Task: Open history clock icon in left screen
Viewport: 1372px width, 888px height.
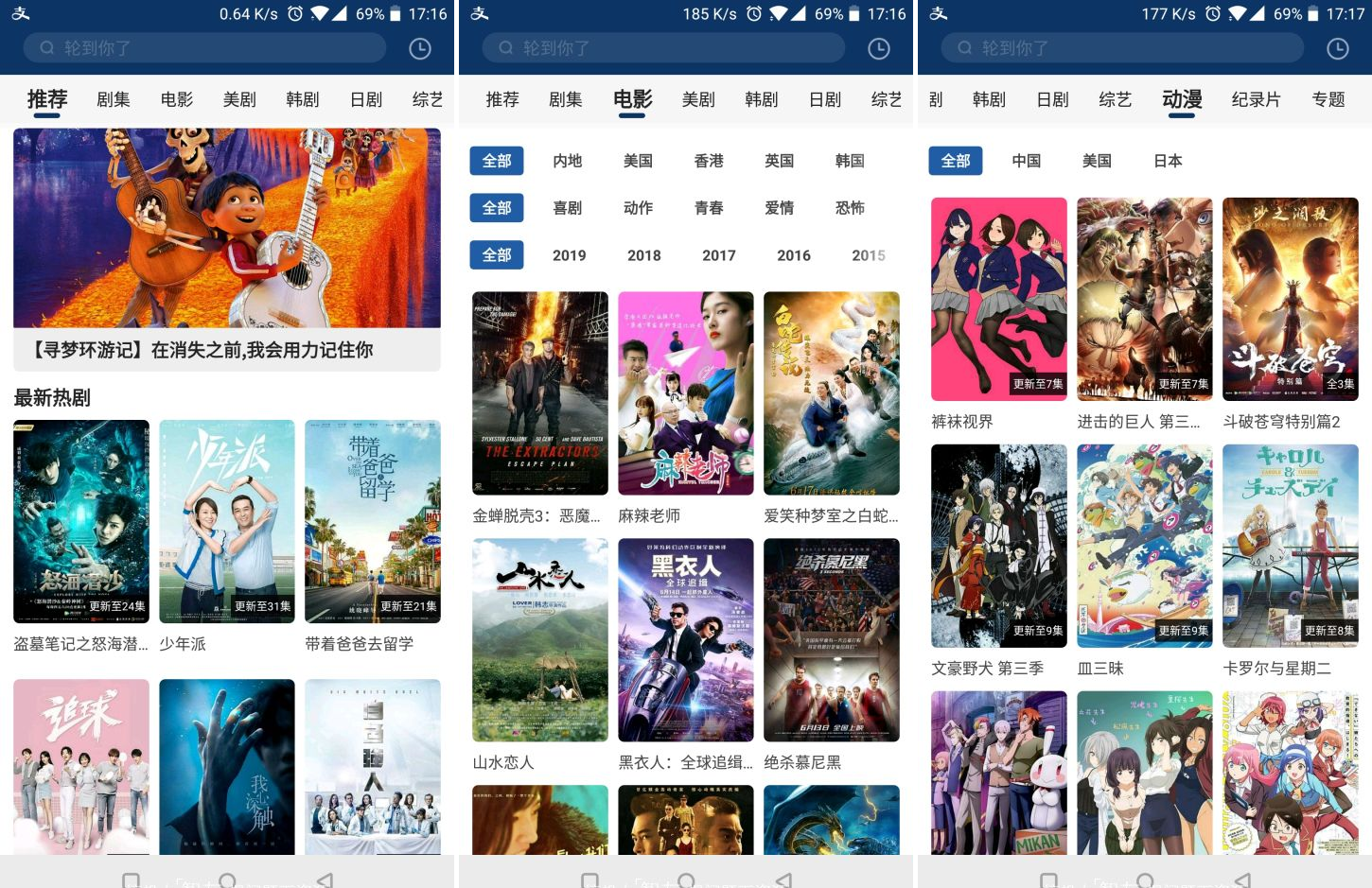Action: (420, 48)
